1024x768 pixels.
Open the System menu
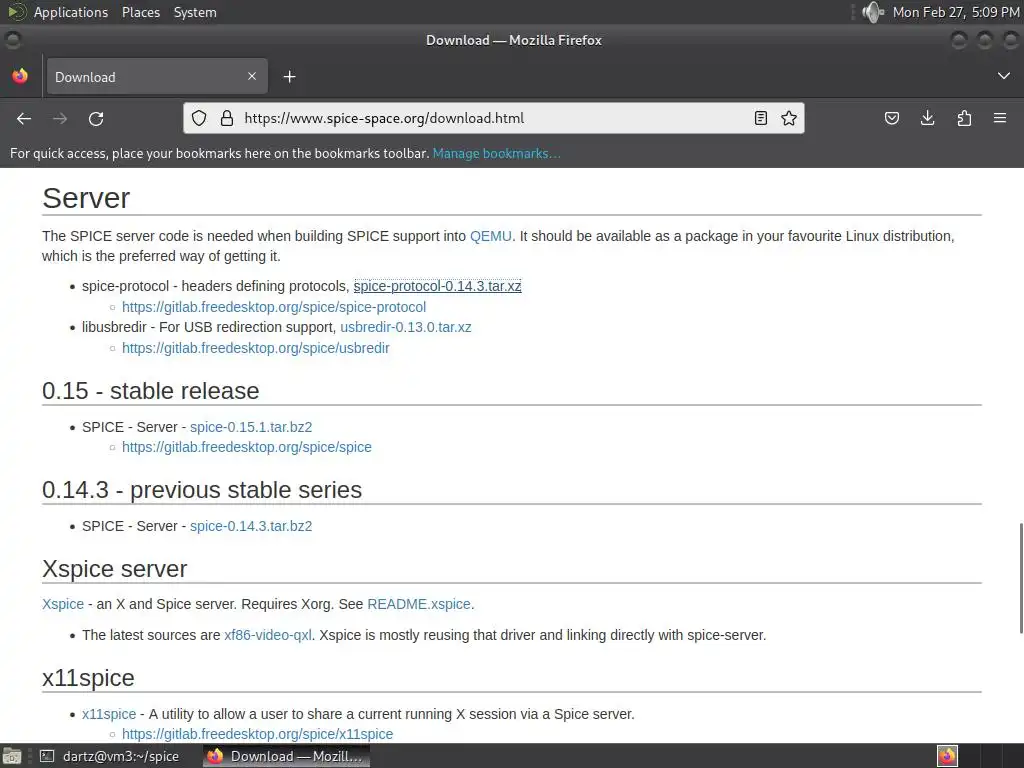(195, 12)
